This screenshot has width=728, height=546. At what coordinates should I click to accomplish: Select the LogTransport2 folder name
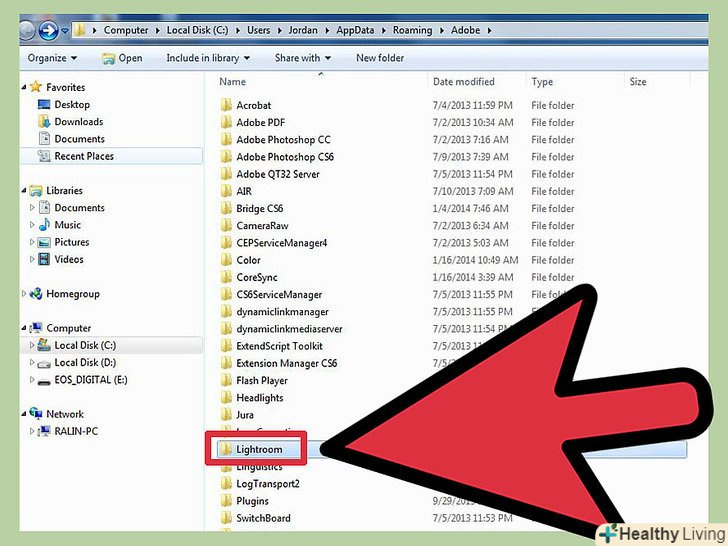click(x=268, y=483)
